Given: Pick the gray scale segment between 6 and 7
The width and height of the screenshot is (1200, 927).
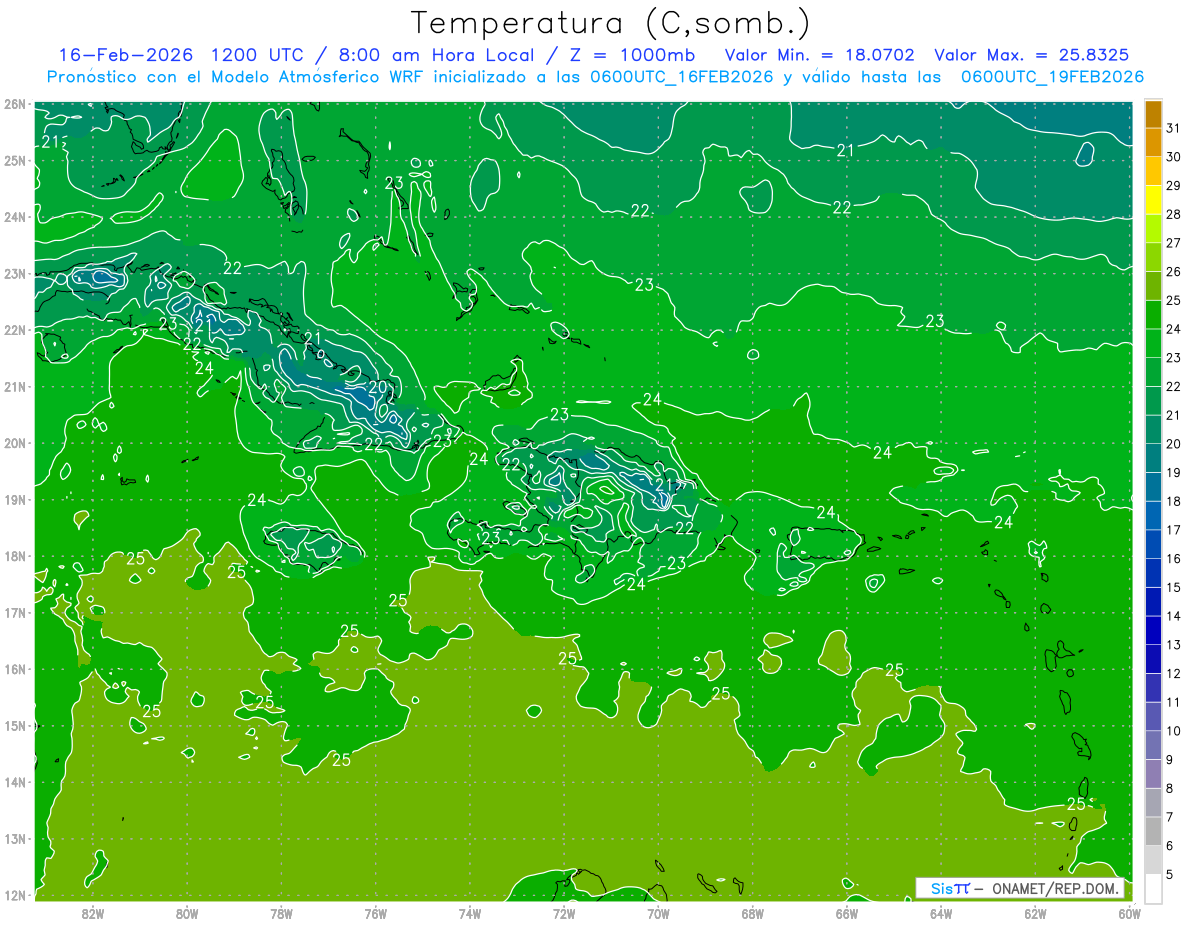Looking at the screenshot, I should (1153, 832).
